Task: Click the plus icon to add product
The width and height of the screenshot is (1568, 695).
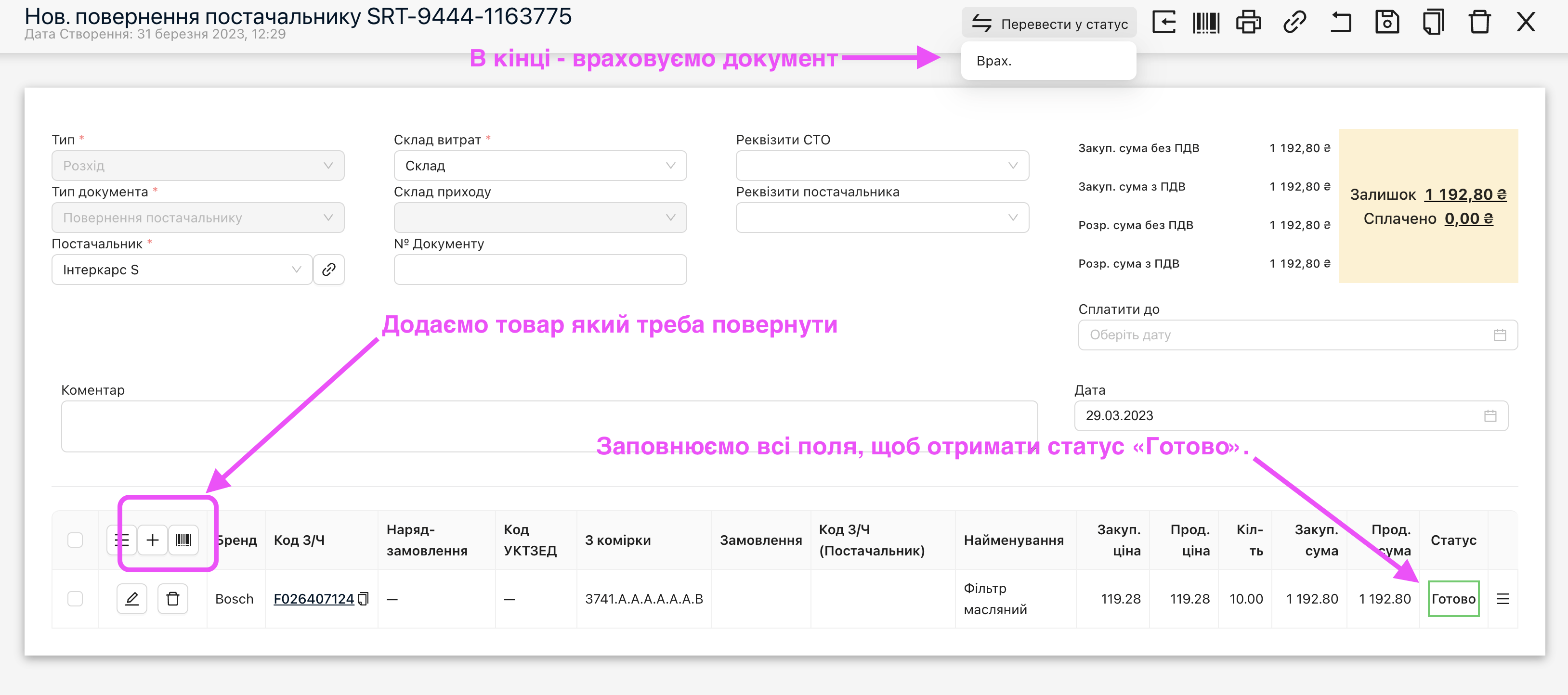Action: (x=152, y=540)
